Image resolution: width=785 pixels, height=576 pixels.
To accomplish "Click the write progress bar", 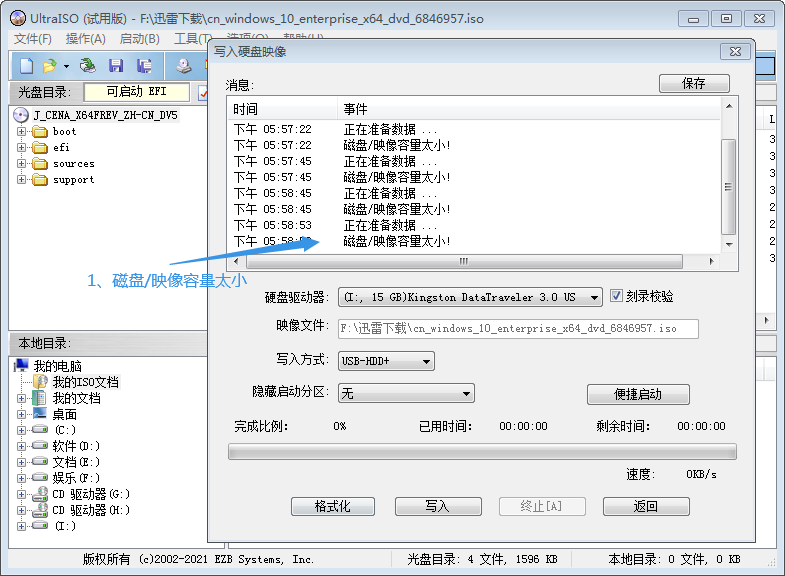I will click(482, 451).
